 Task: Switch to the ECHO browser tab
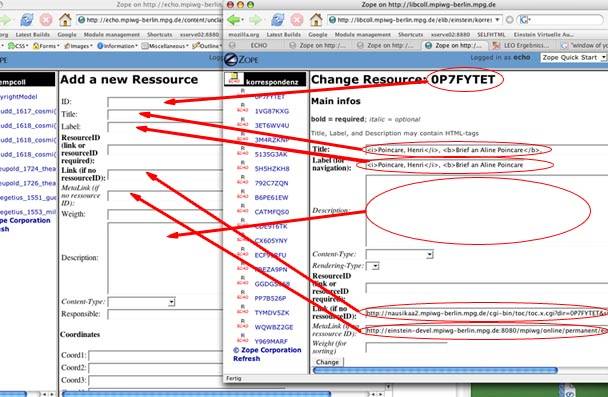[x=254, y=45]
